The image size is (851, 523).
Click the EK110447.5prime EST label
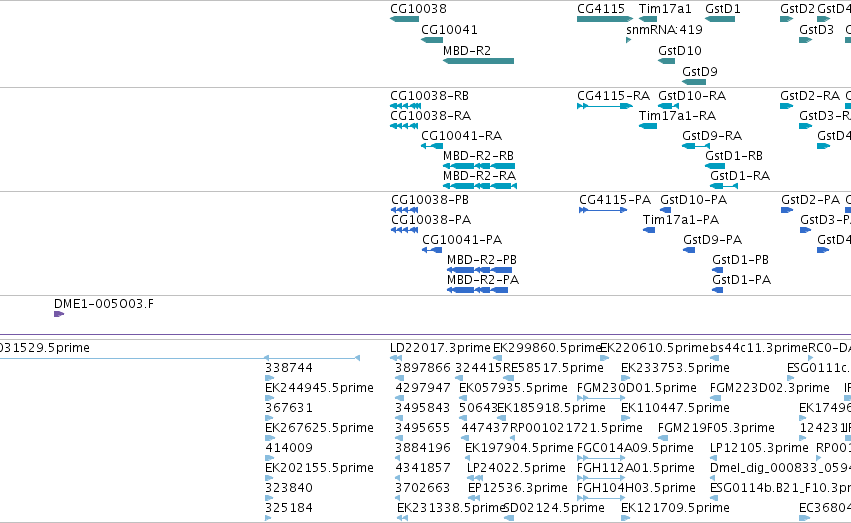point(675,409)
